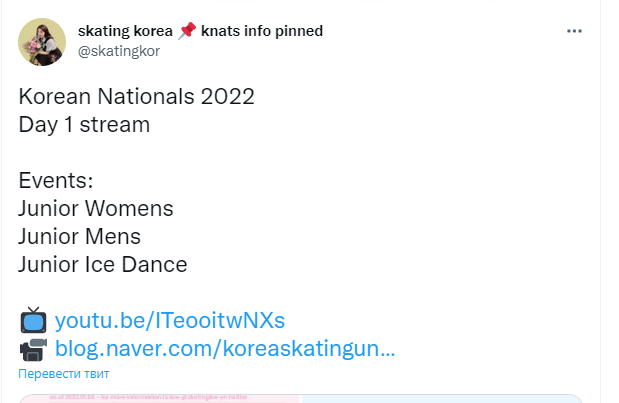Open the youtu.be/ITeooitwNXs stream link
This screenshot has width=619, height=403.
pos(170,321)
